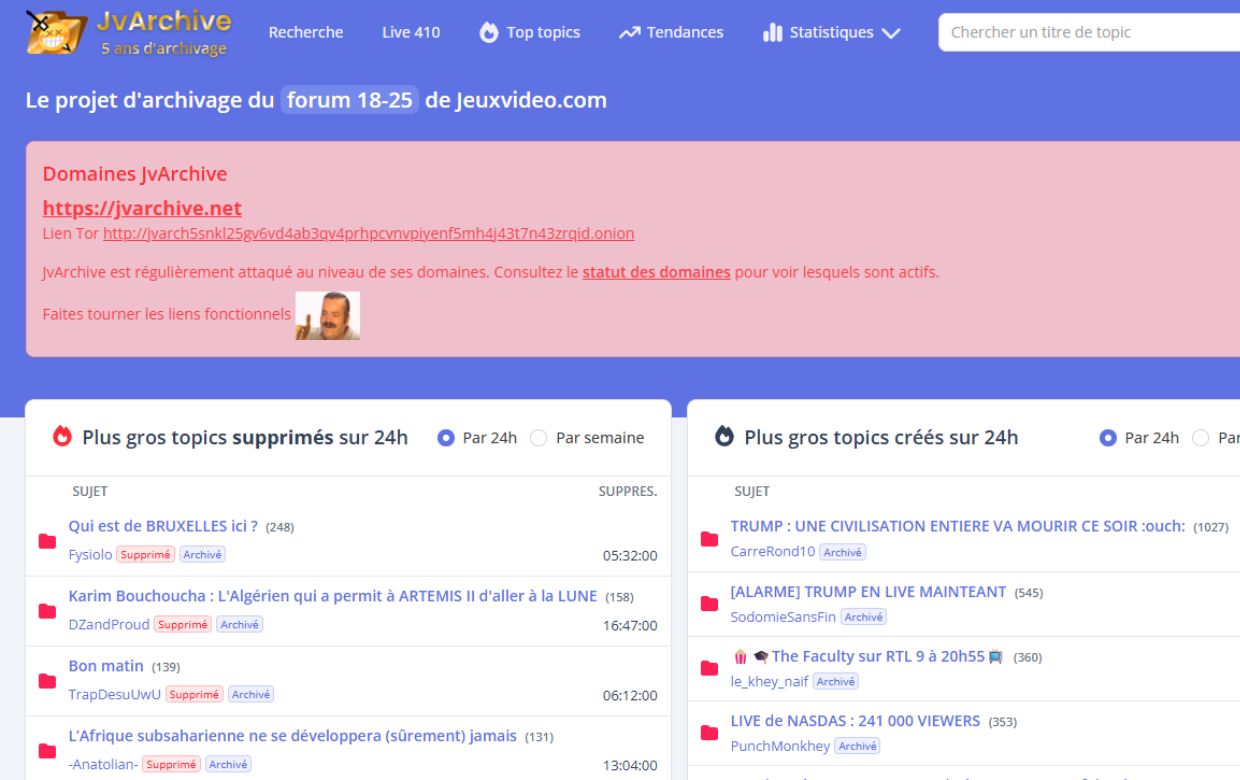Open the statut des domaines link
Screen dimensions: 1240x780
point(656,272)
